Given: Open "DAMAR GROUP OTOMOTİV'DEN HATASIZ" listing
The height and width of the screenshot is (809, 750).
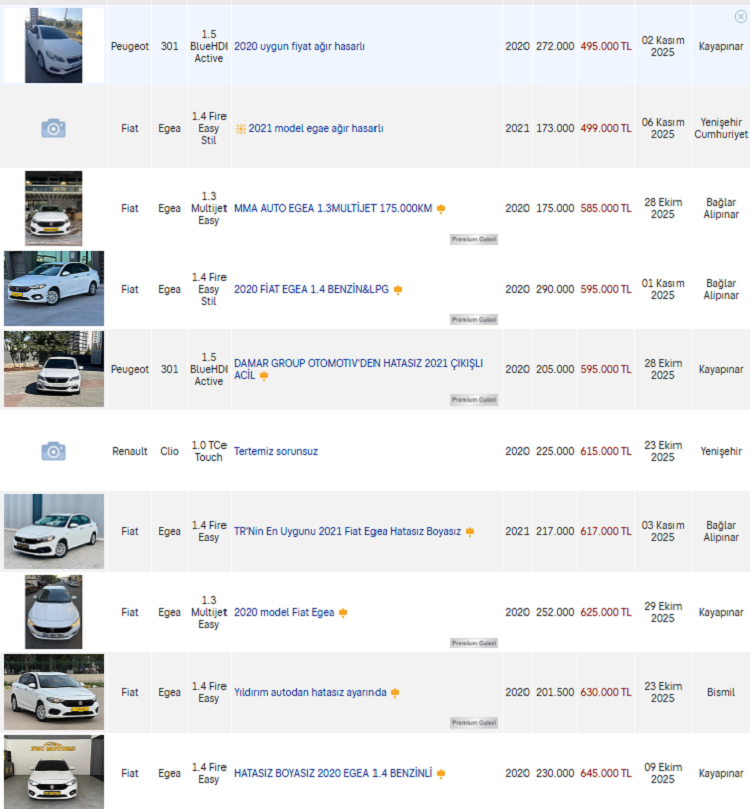Looking at the screenshot, I should (x=357, y=363).
